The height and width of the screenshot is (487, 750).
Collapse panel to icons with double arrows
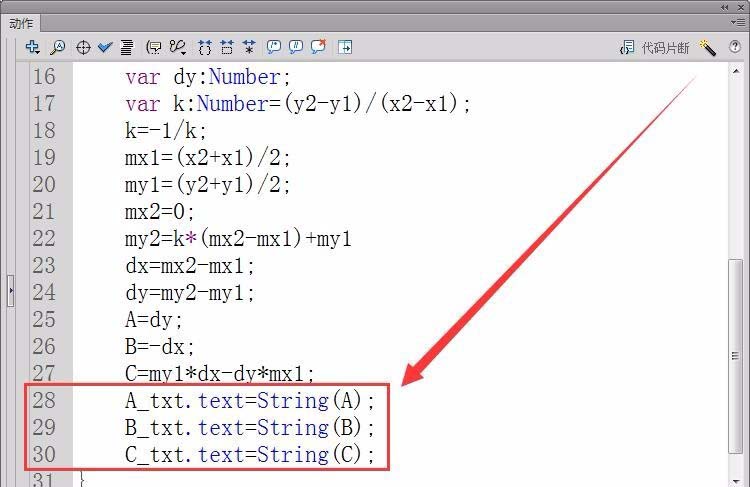point(725,7)
